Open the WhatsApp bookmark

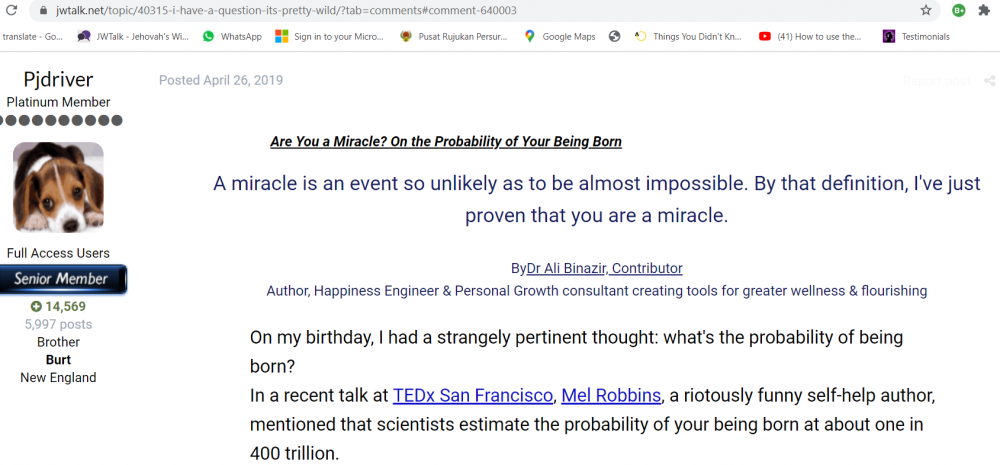(x=232, y=37)
